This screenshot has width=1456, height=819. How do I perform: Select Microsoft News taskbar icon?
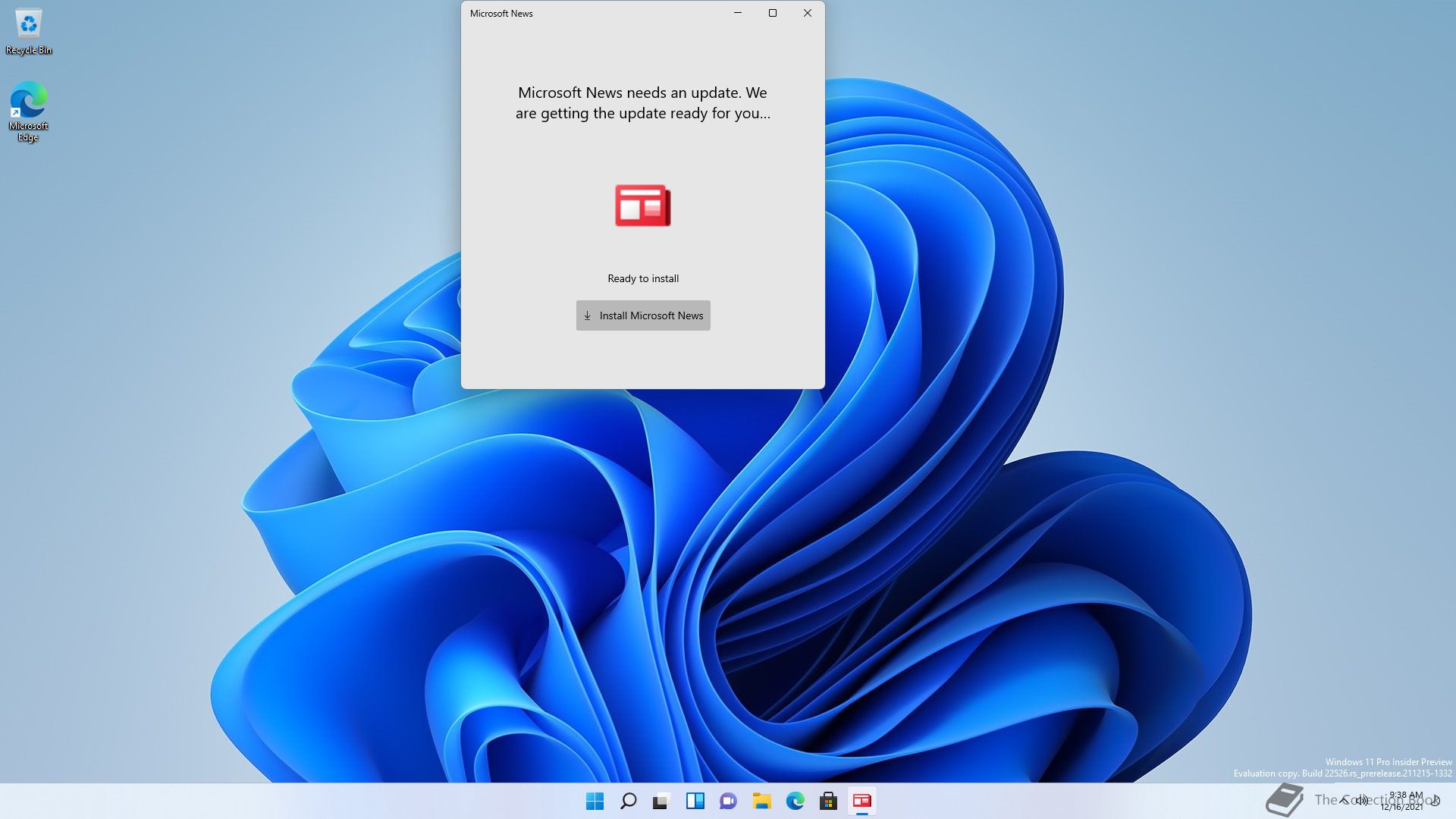(x=862, y=801)
